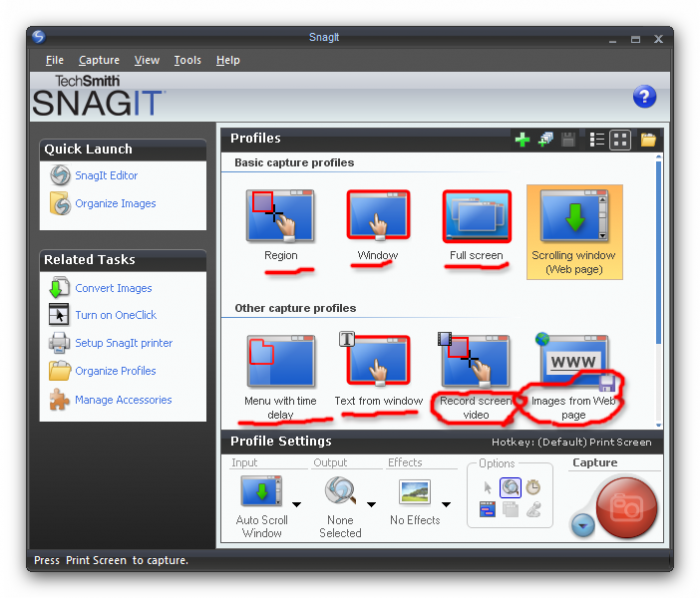Expand the Effects dropdown arrow
Image resolution: width=700 pixels, height=598 pixels.
tap(446, 505)
